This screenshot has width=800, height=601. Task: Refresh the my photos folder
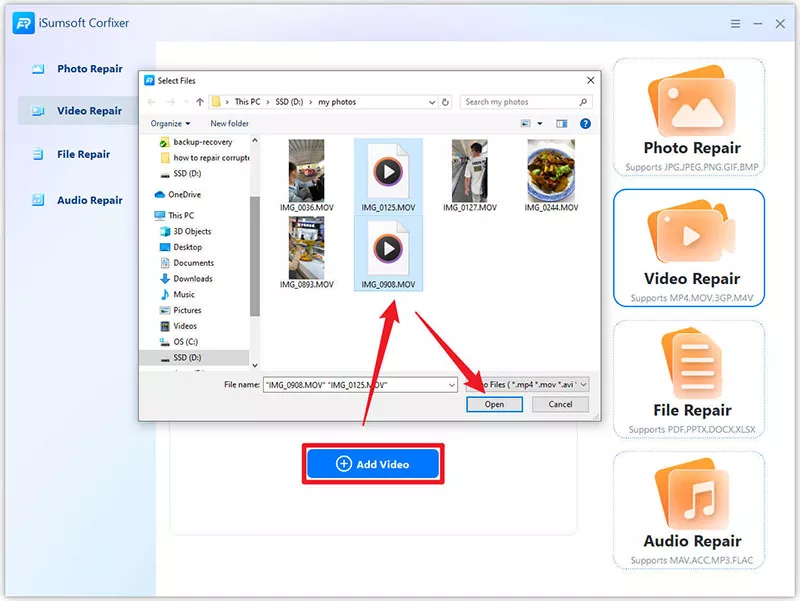coord(445,102)
